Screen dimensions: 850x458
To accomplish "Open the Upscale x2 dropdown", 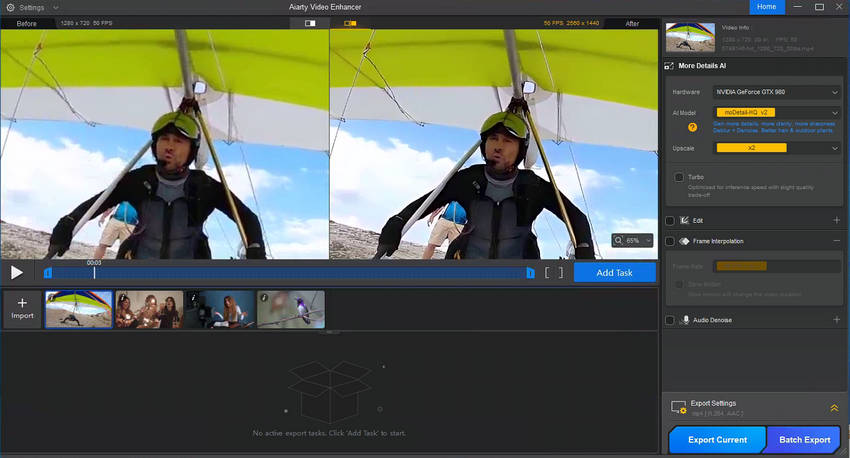I will coord(777,148).
